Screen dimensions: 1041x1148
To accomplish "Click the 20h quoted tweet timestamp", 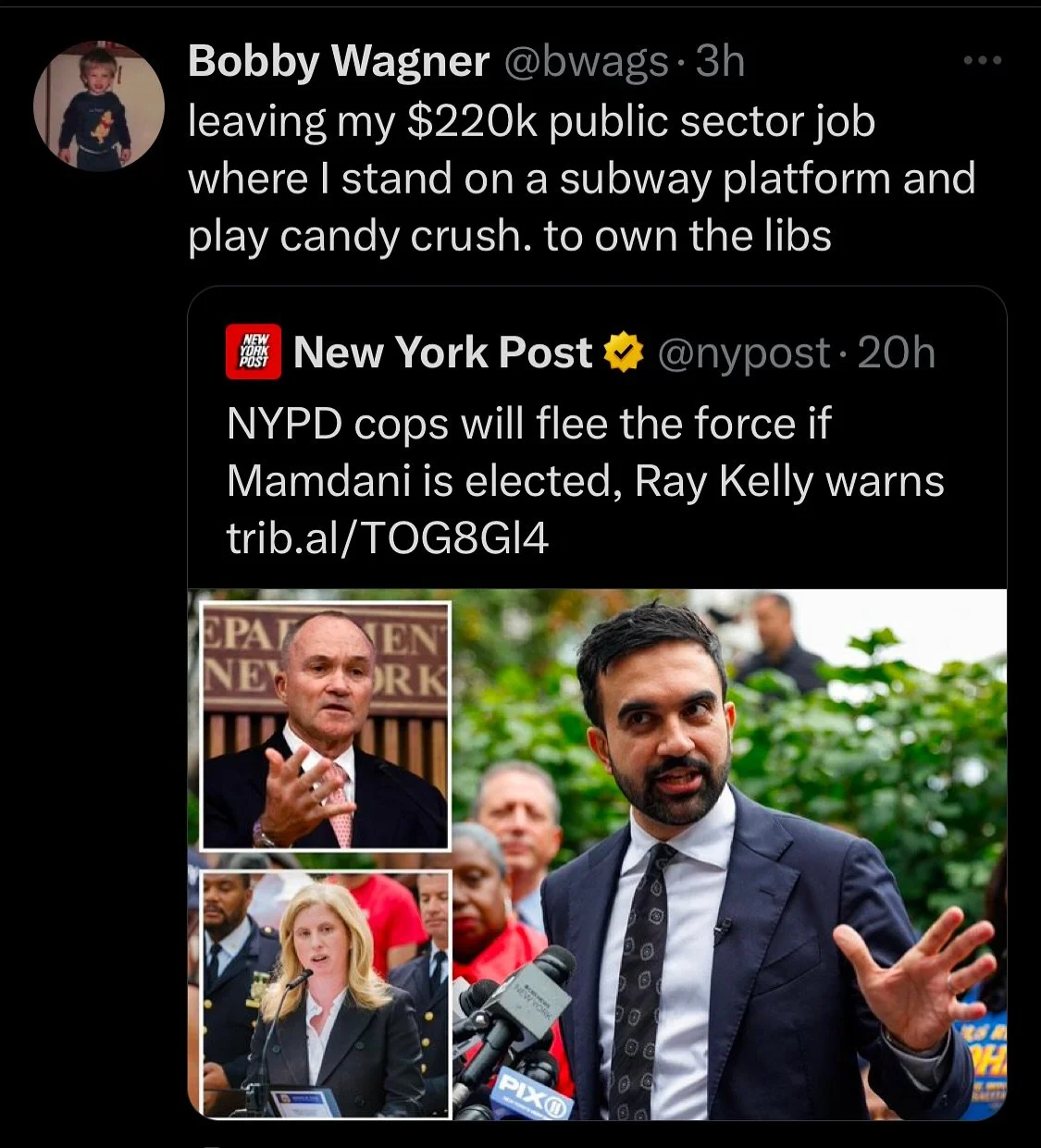I will (897, 352).
